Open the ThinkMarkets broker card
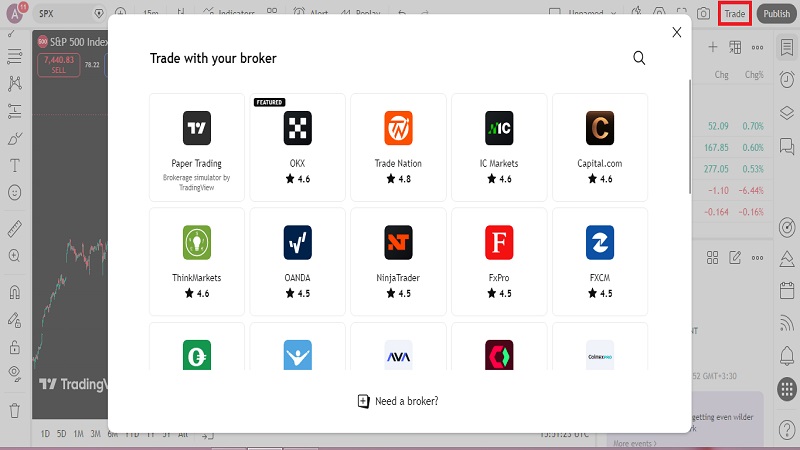The image size is (800, 450). point(196,262)
